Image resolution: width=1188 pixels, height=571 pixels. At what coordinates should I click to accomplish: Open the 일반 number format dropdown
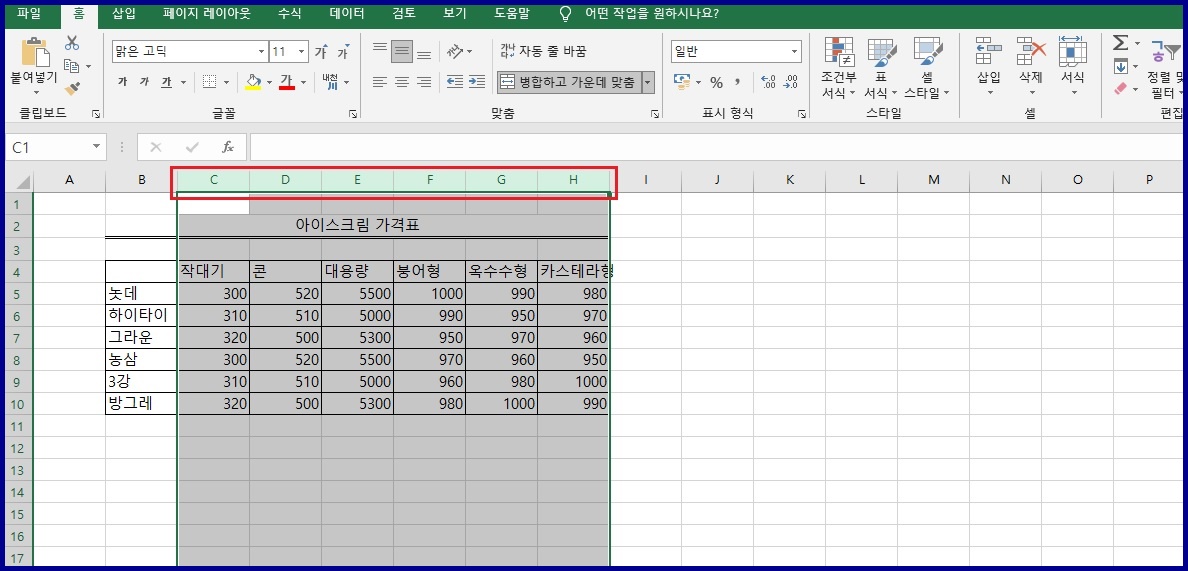(795, 51)
